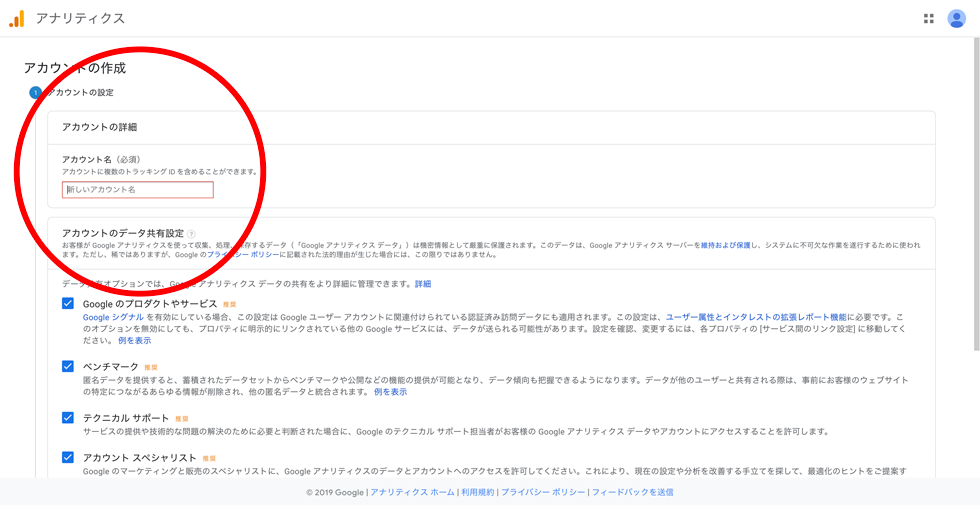Open the Google apps grid icon
Screen dimensions: 980x505
[x=929, y=19]
